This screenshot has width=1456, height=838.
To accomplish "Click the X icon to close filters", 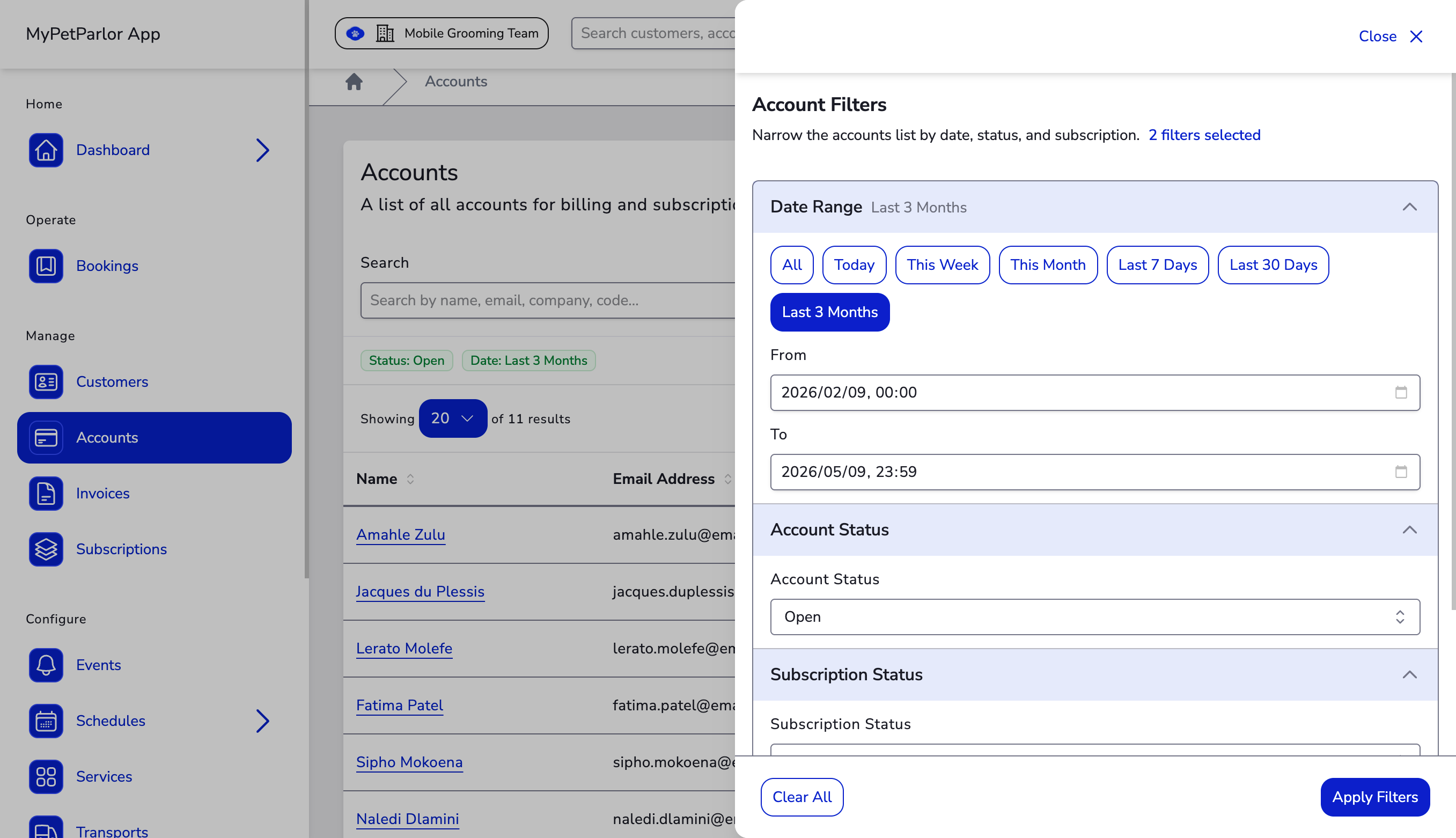I will [x=1416, y=36].
